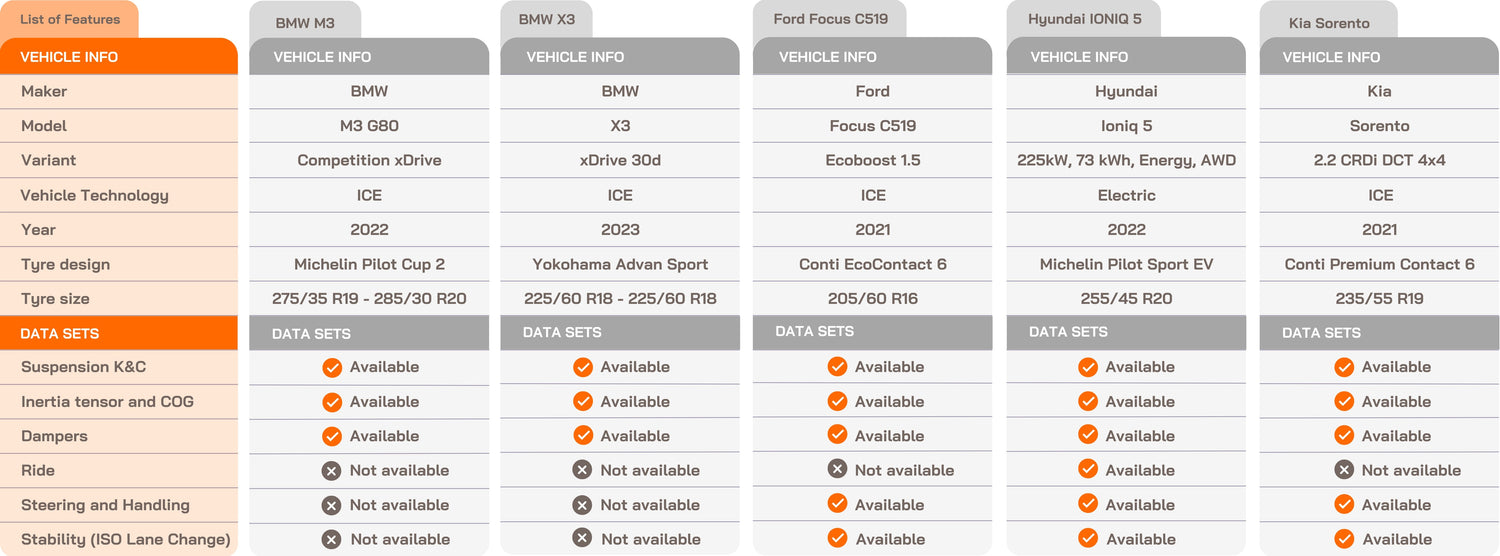Click Ford Focus Steering and Handling checkmark
This screenshot has width=1500, height=556.
click(837, 505)
